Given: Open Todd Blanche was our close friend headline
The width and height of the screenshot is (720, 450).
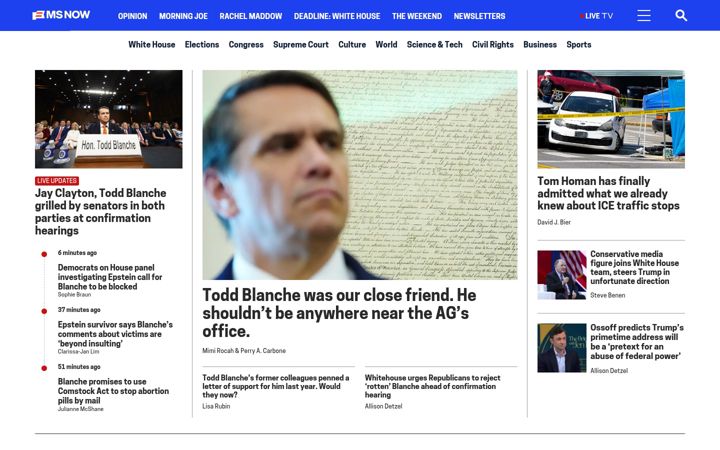Looking at the screenshot, I should (339, 313).
